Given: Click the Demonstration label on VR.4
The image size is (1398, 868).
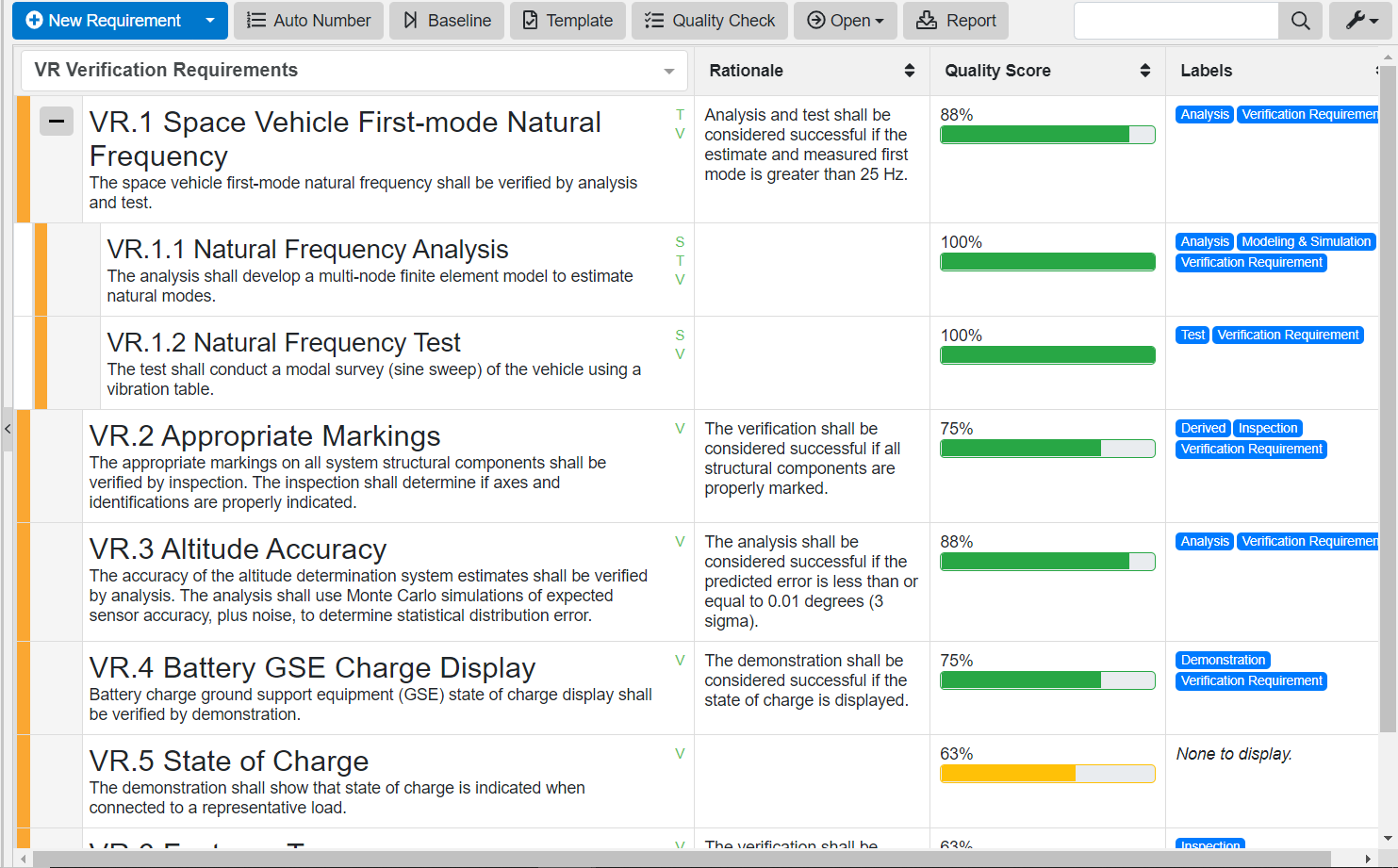Looking at the screenshot, I should [1223, 660].
